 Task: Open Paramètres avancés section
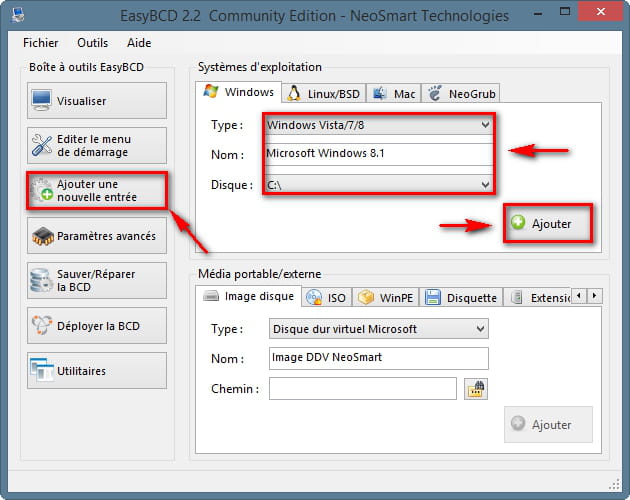pyautogui.click(x=97, y=236)
